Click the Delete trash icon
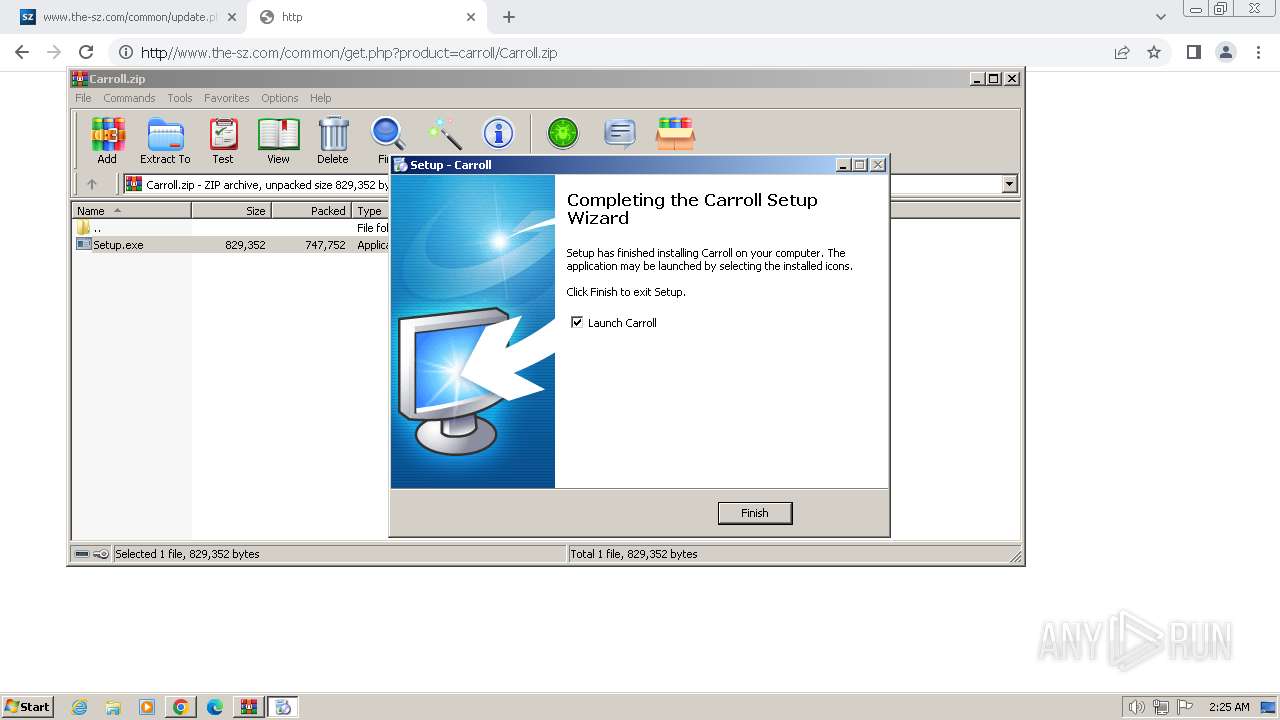This screenshot has height=720, width=1280. [x=333, y=140]
